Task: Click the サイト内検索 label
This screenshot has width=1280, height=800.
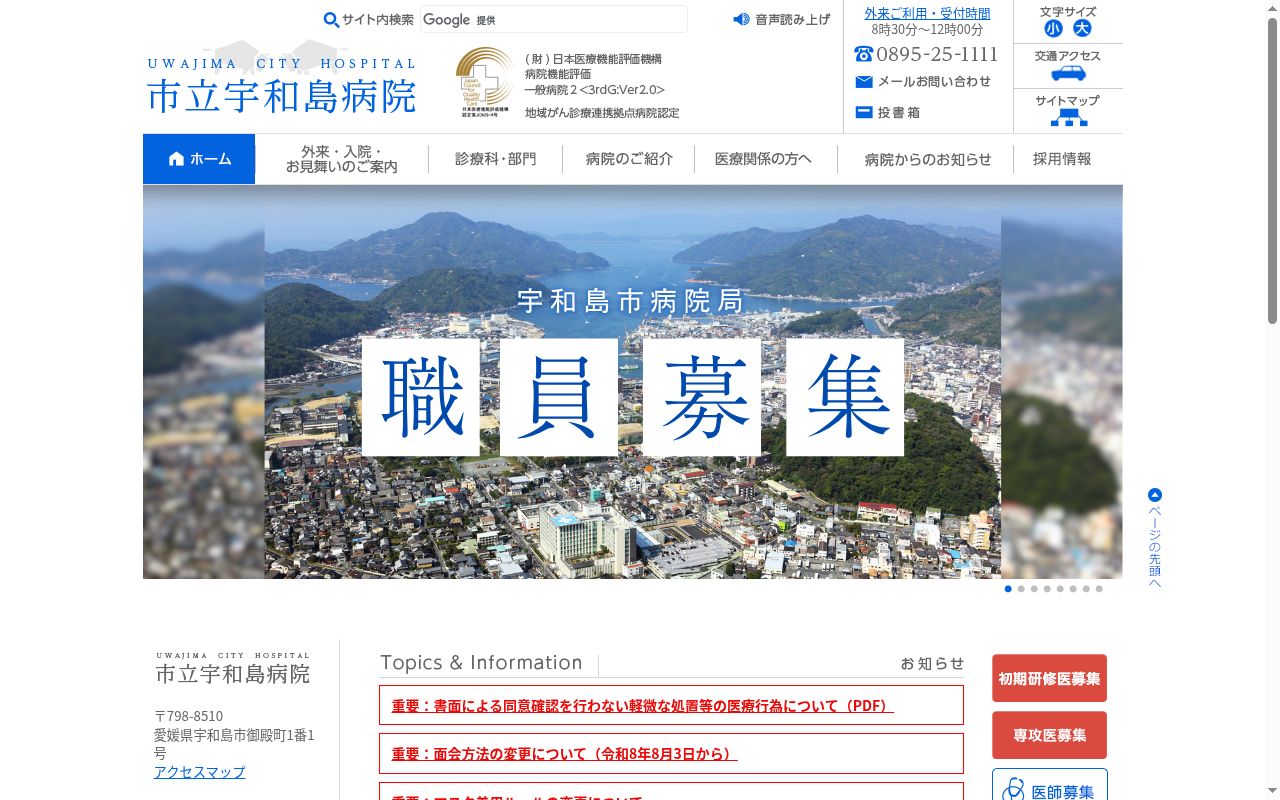Action: pos(378,20)
